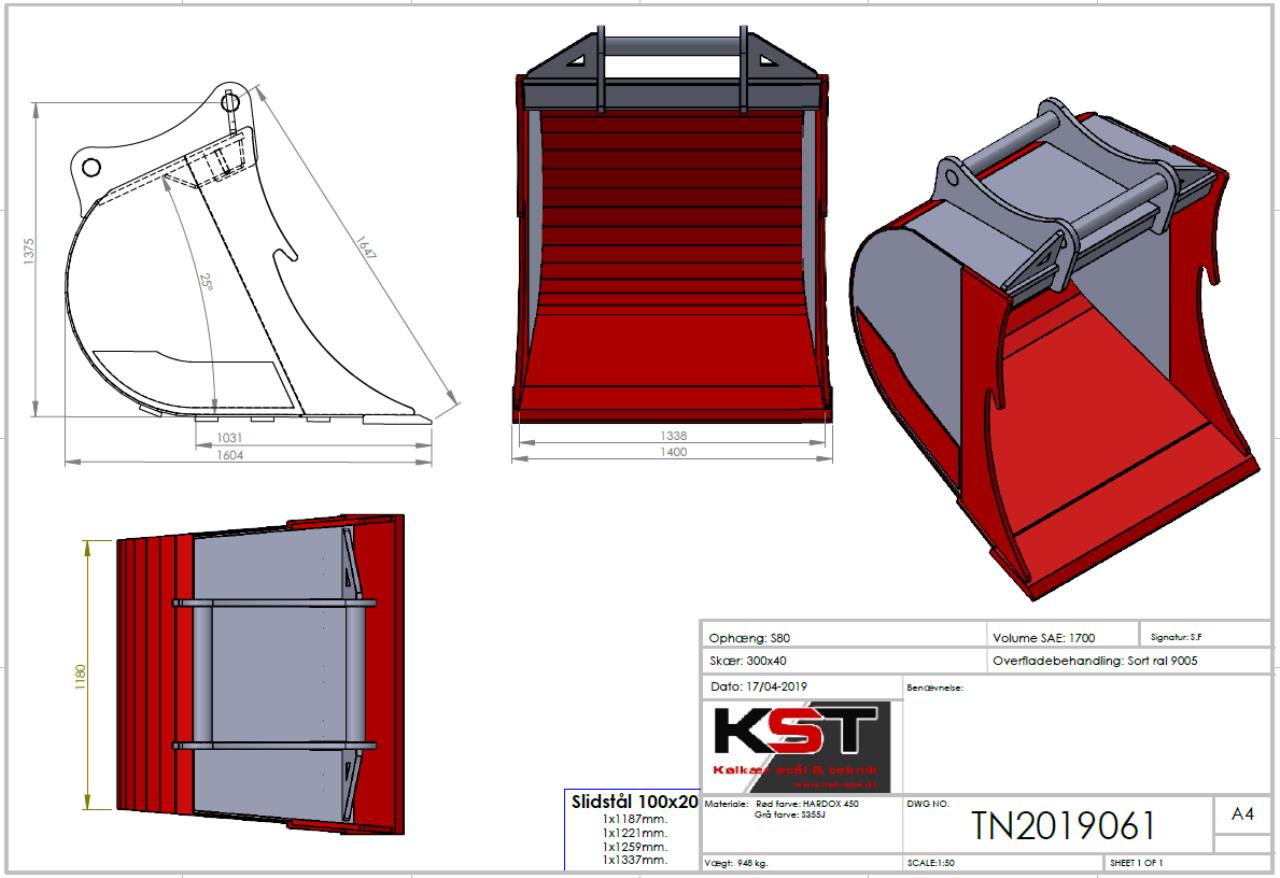This screenshot has width=1280, height=878.
Task: Click the 1375 height dimension label
Action: point(30,257)
